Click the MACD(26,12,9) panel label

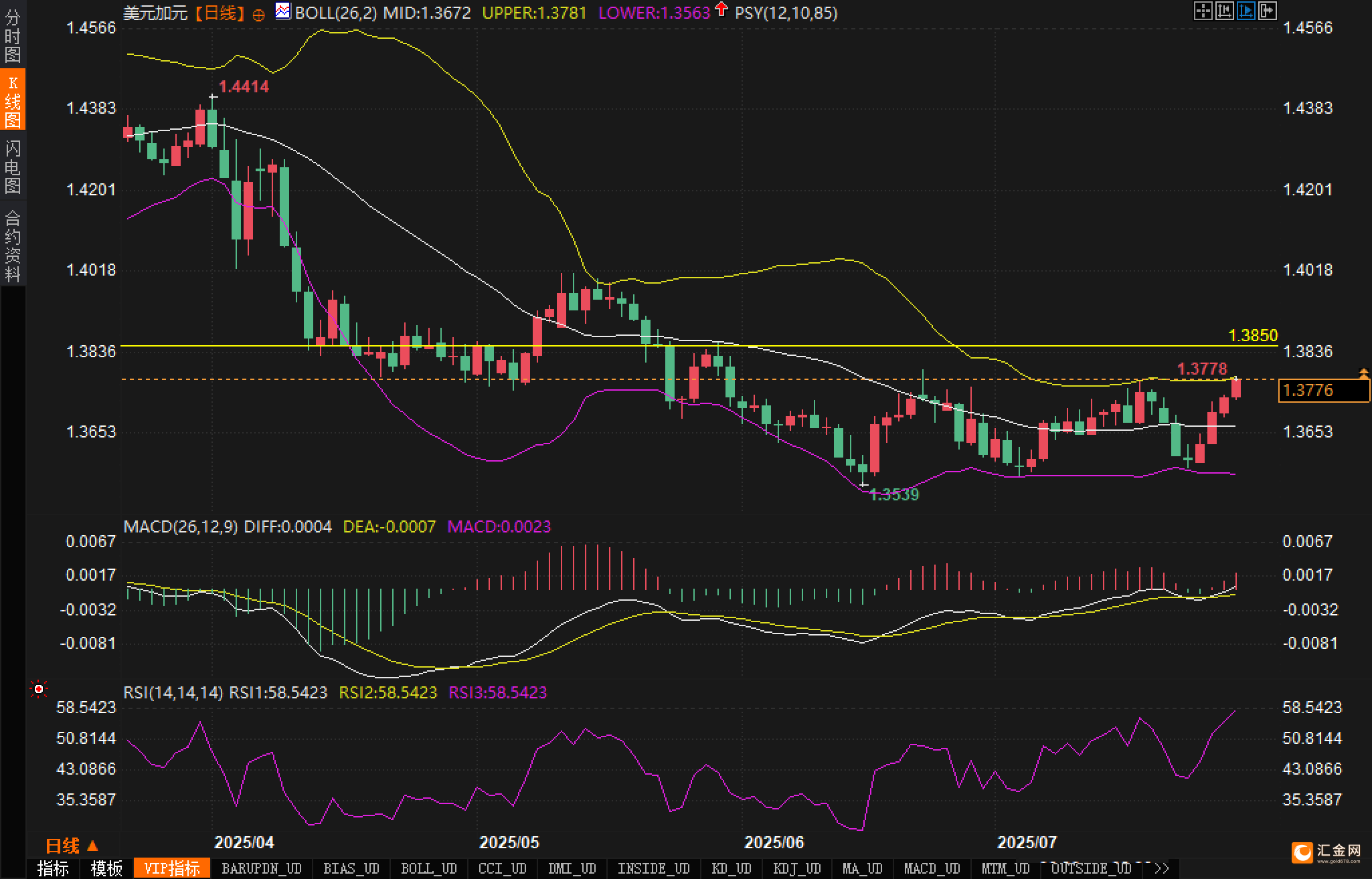(x=181, y=526)
